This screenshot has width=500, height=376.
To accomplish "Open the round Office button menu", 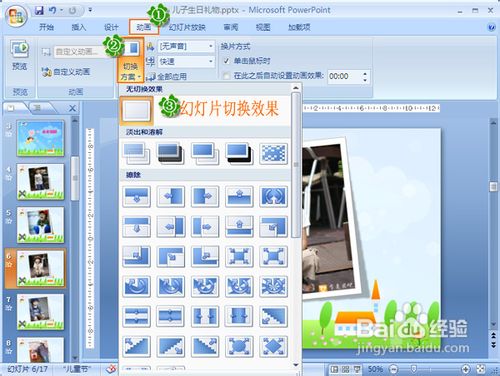I will coord(15,15).
